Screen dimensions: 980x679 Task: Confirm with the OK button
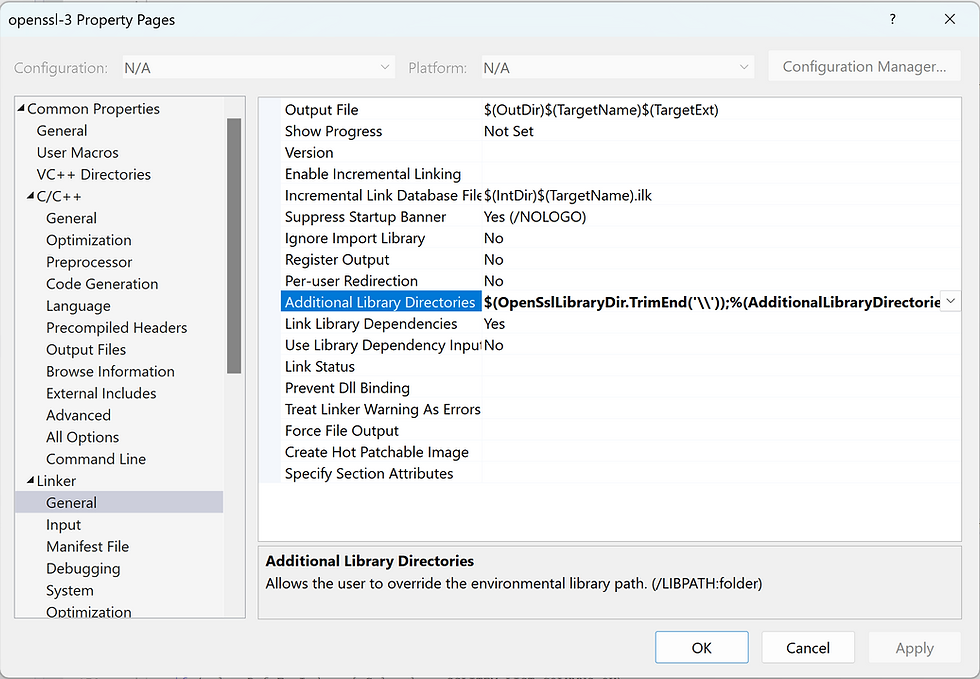coord(701,647)
